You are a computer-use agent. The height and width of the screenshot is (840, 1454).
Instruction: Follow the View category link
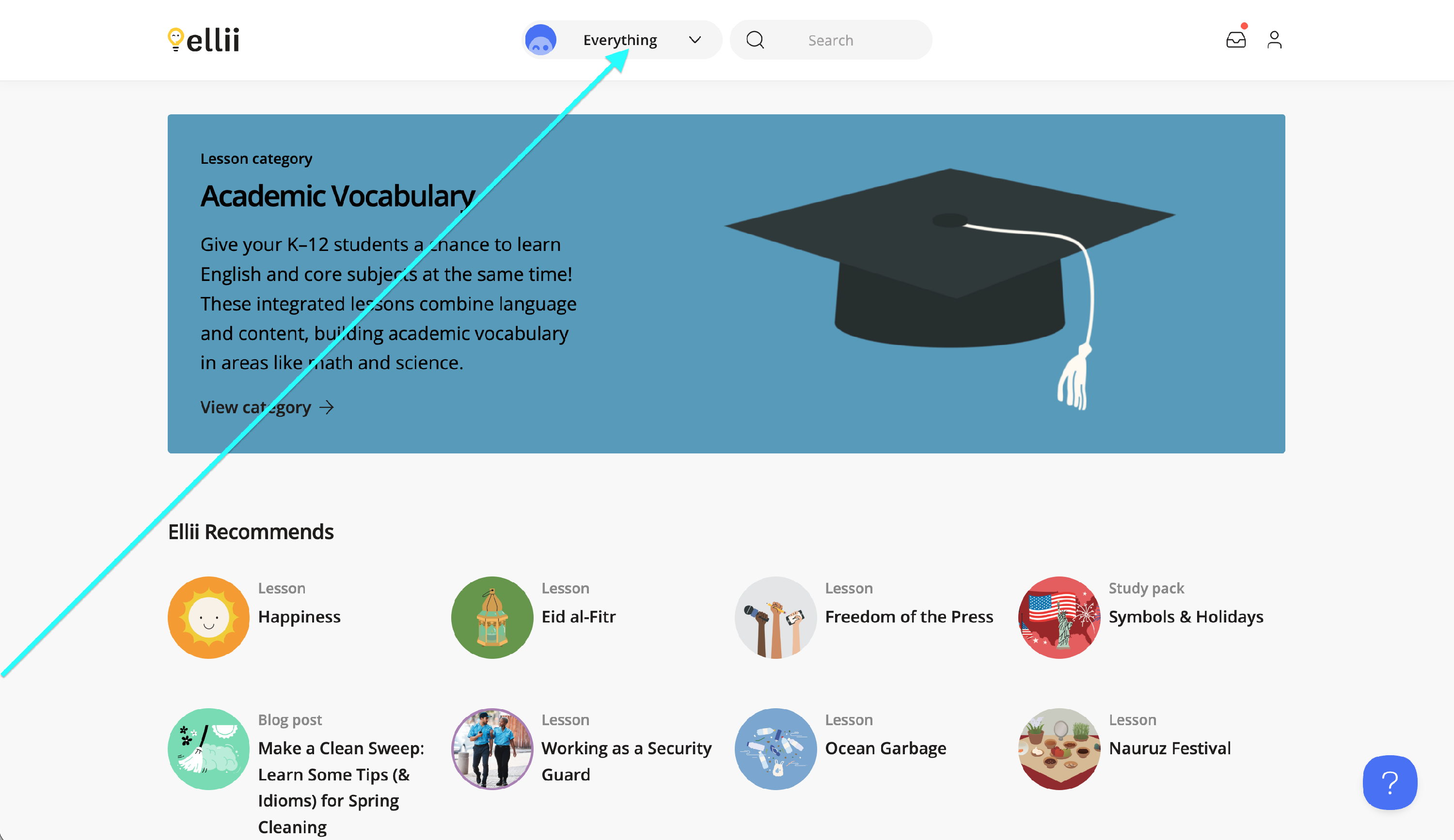(x=267, y=407)
